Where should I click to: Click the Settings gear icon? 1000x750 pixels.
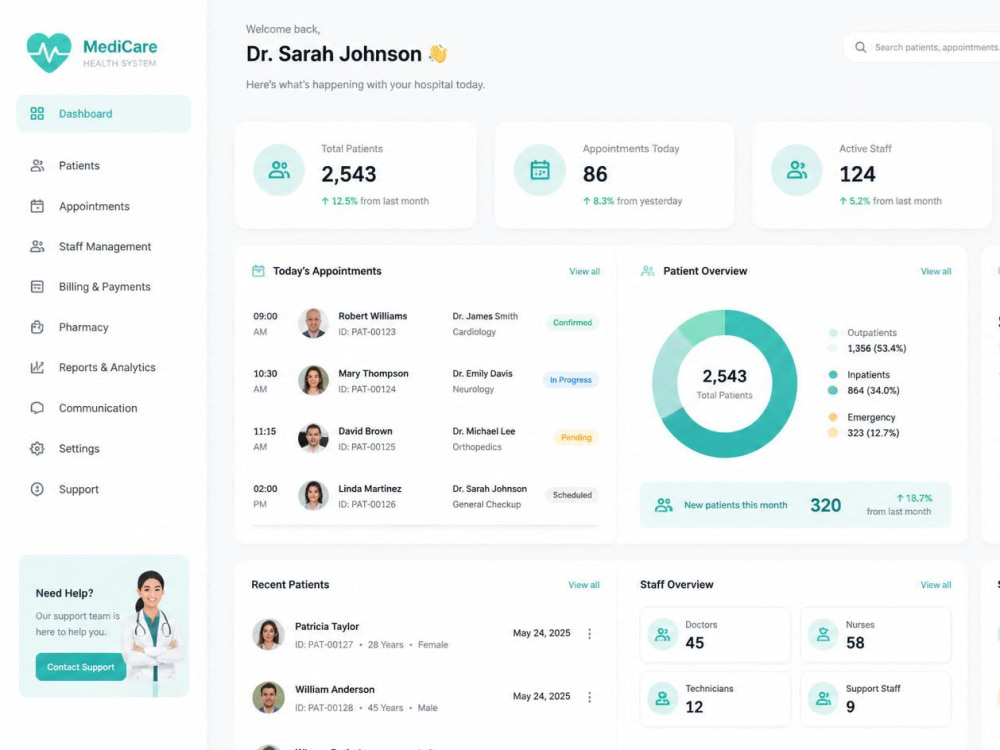pos(37,448)
